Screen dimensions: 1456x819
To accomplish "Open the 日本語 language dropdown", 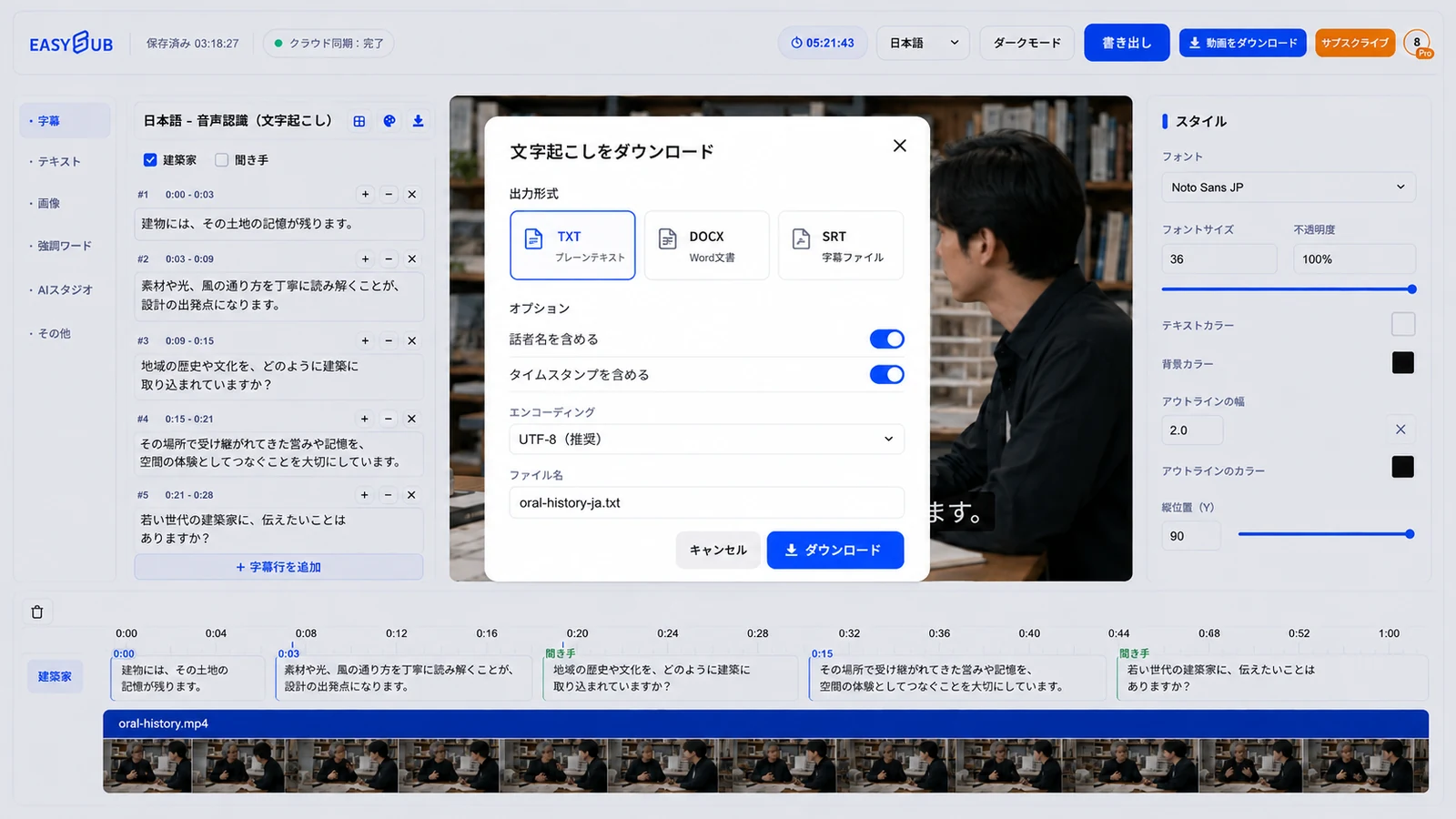I will 925,43.
